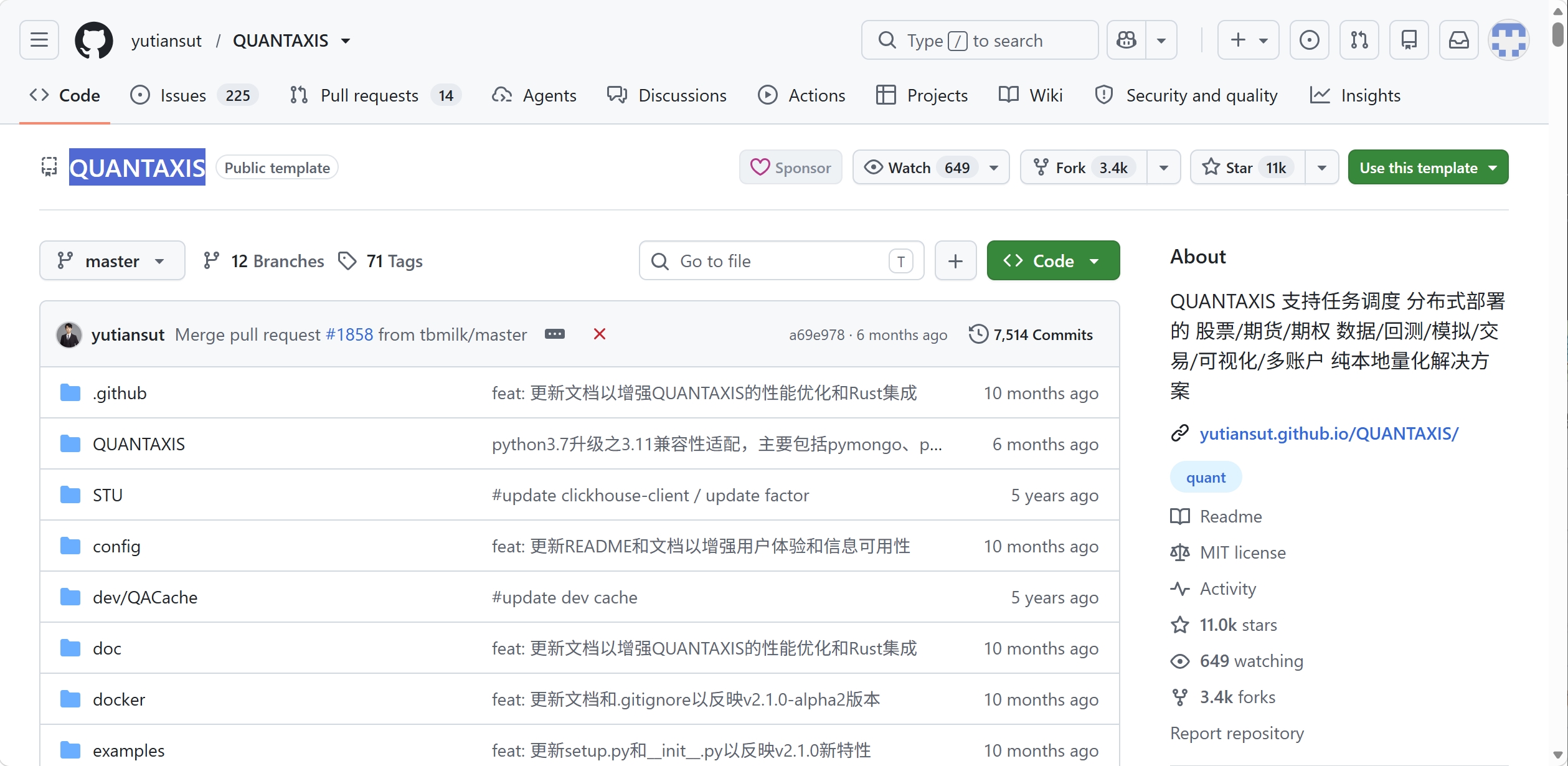
Task: Click the scale icon beside MIT license
Action: click(x=1180, y=552)
